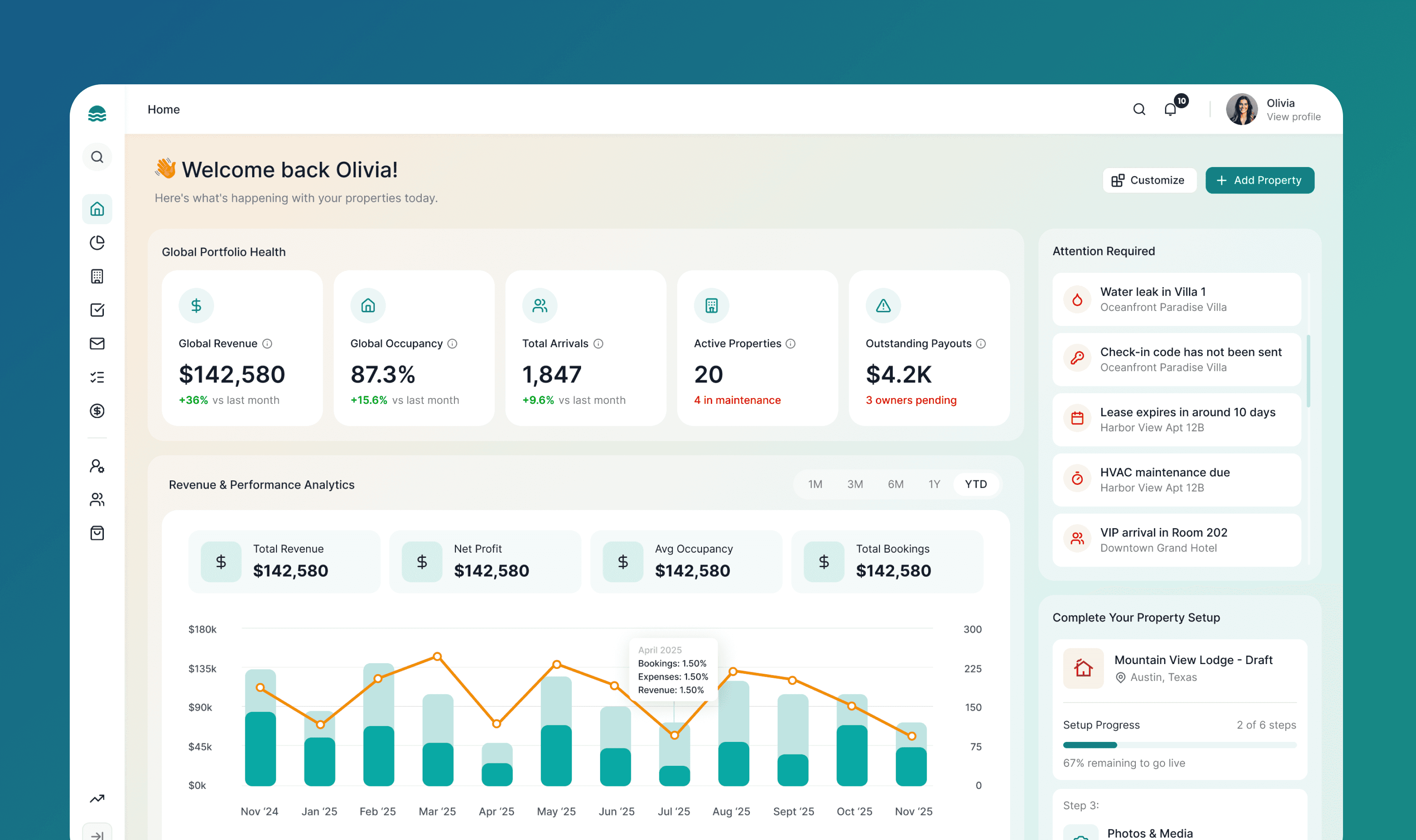Click the Attention Required scrollbar
Image resolution: width=1416 pixels, height=840 pixels.
(1308, 371)
